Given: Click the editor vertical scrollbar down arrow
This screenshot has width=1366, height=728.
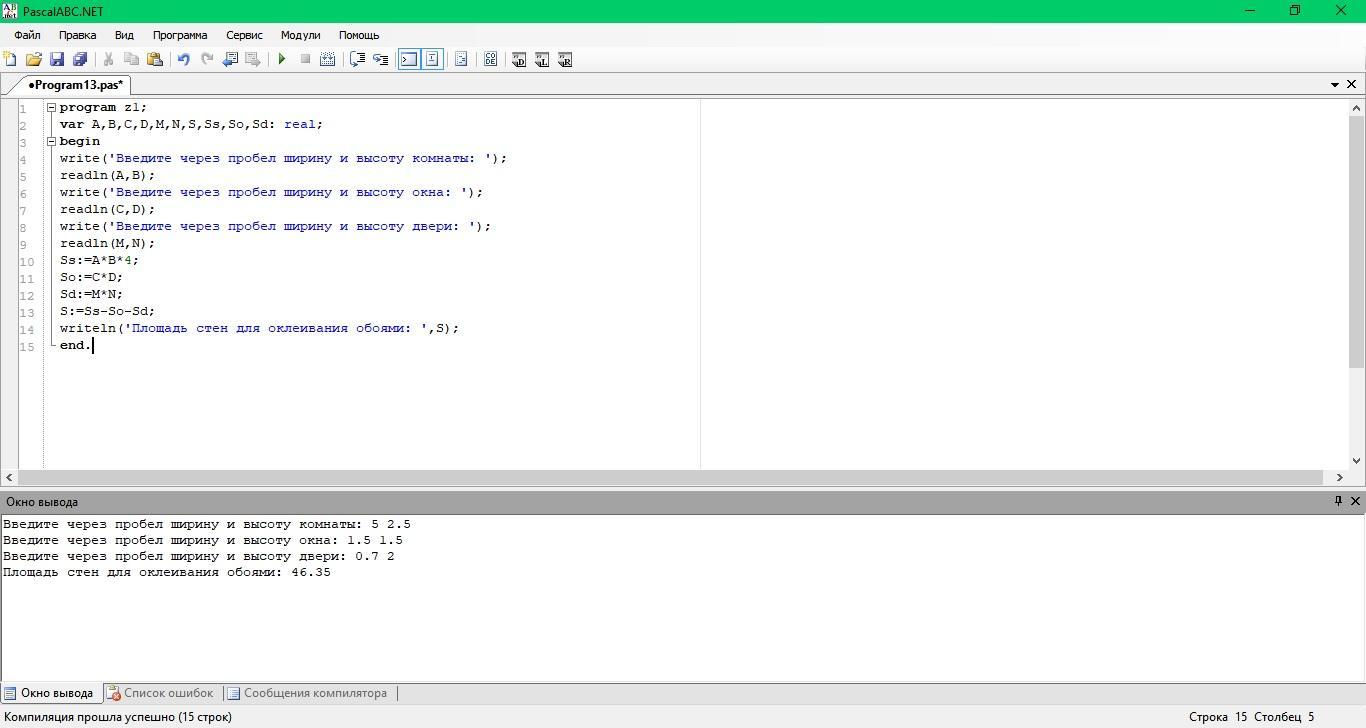Looking at the screenshot, I should 1357,461.
